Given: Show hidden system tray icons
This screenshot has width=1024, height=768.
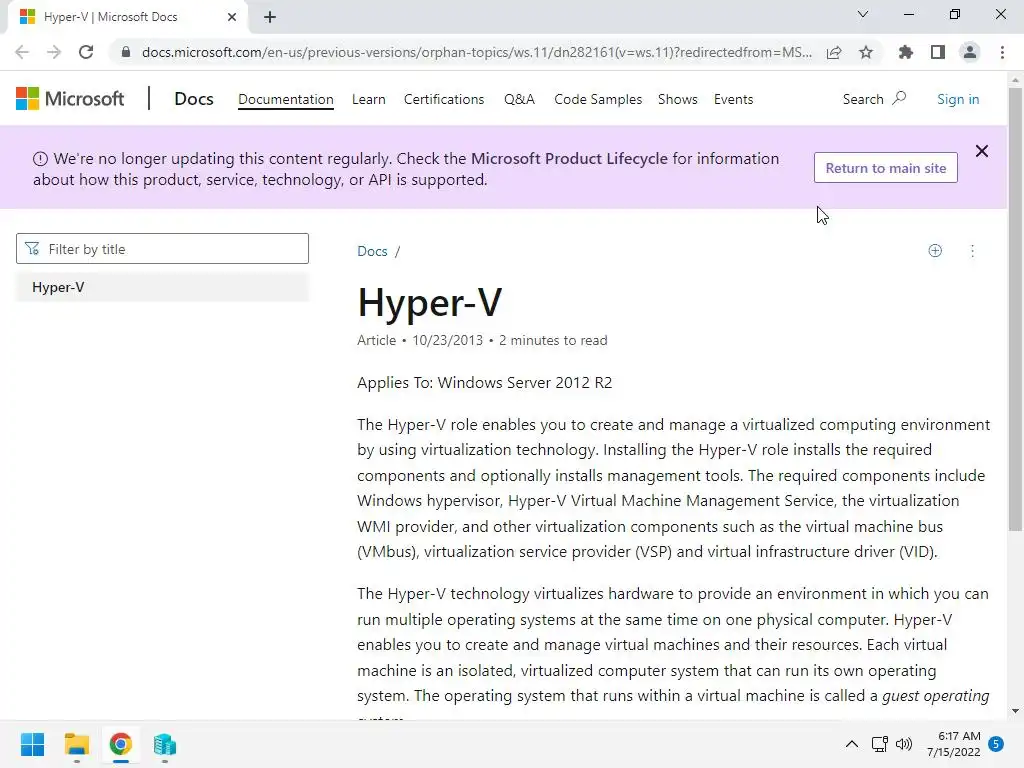Looking at the screenshot, I should click(x=852, y=744).
